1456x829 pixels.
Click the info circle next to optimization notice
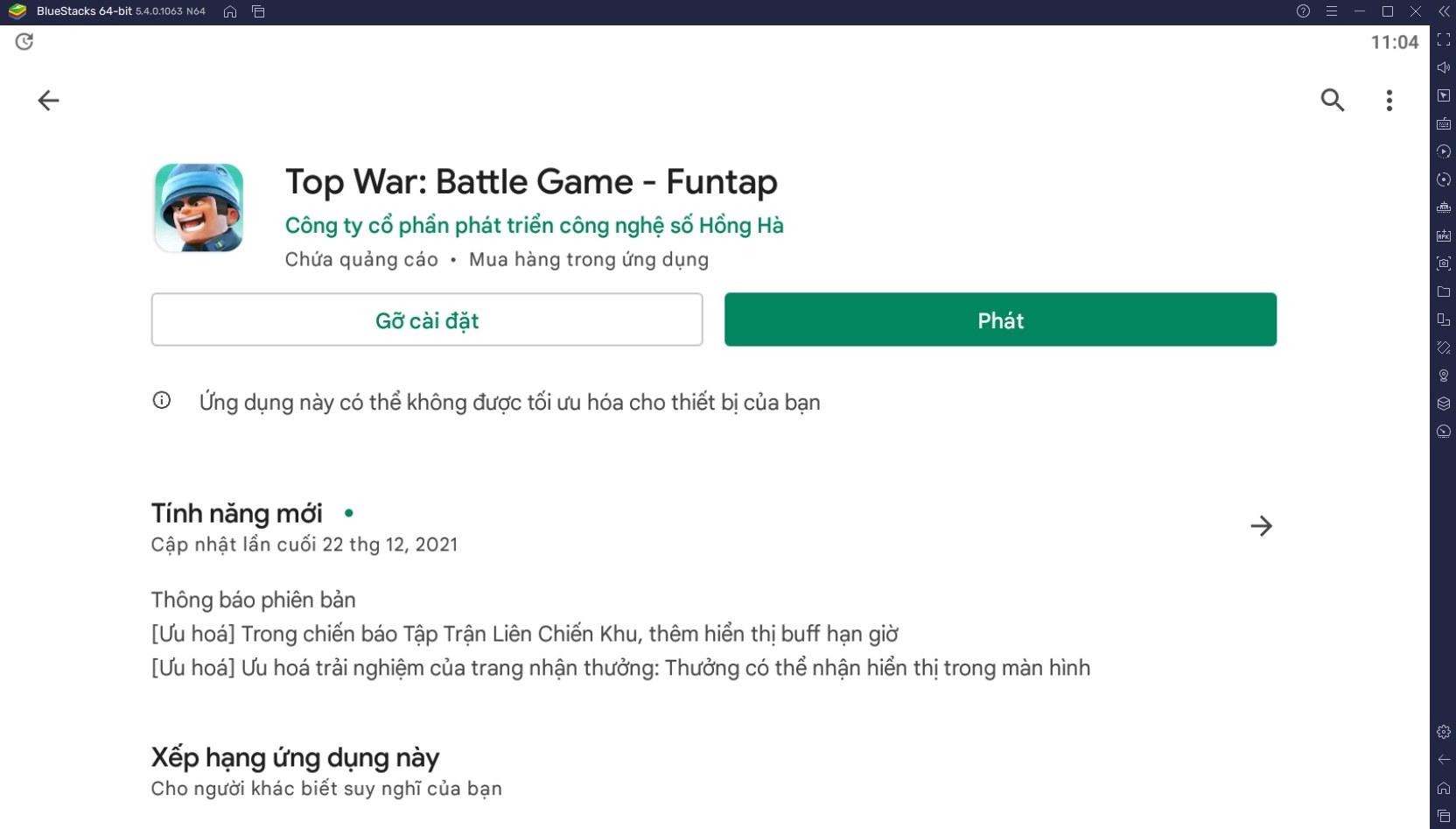(x=162, y=400)
